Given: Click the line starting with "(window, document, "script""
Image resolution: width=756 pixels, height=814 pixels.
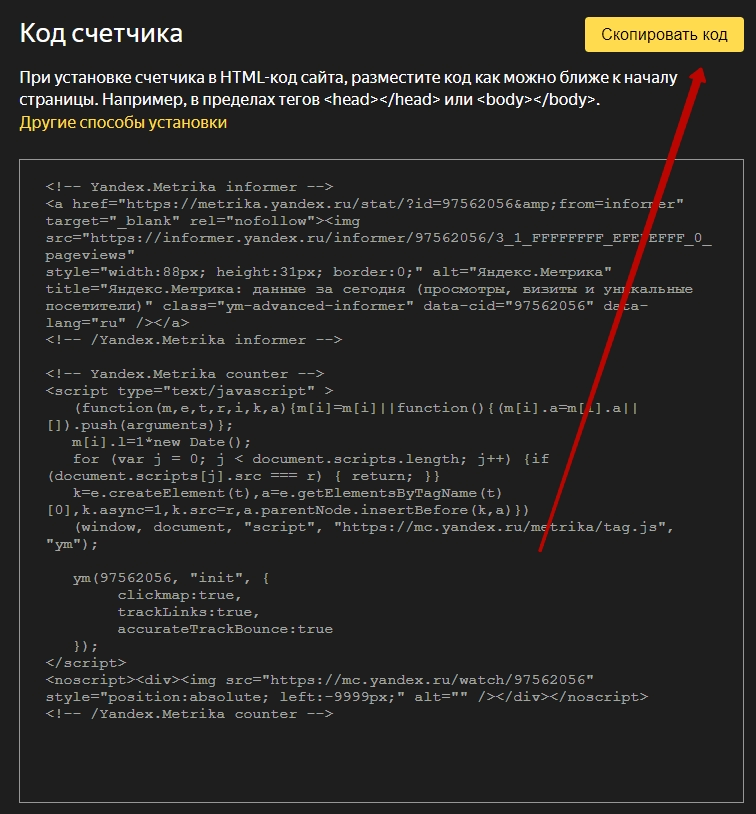Looking at the screenshot, I should (374, 527).
